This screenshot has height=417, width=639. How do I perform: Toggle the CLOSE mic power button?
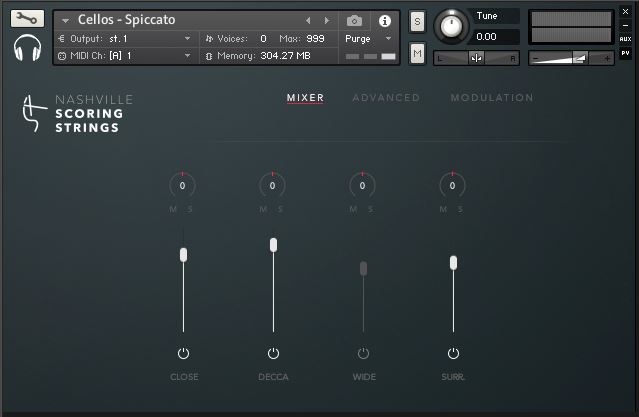[x=183, y=353]
